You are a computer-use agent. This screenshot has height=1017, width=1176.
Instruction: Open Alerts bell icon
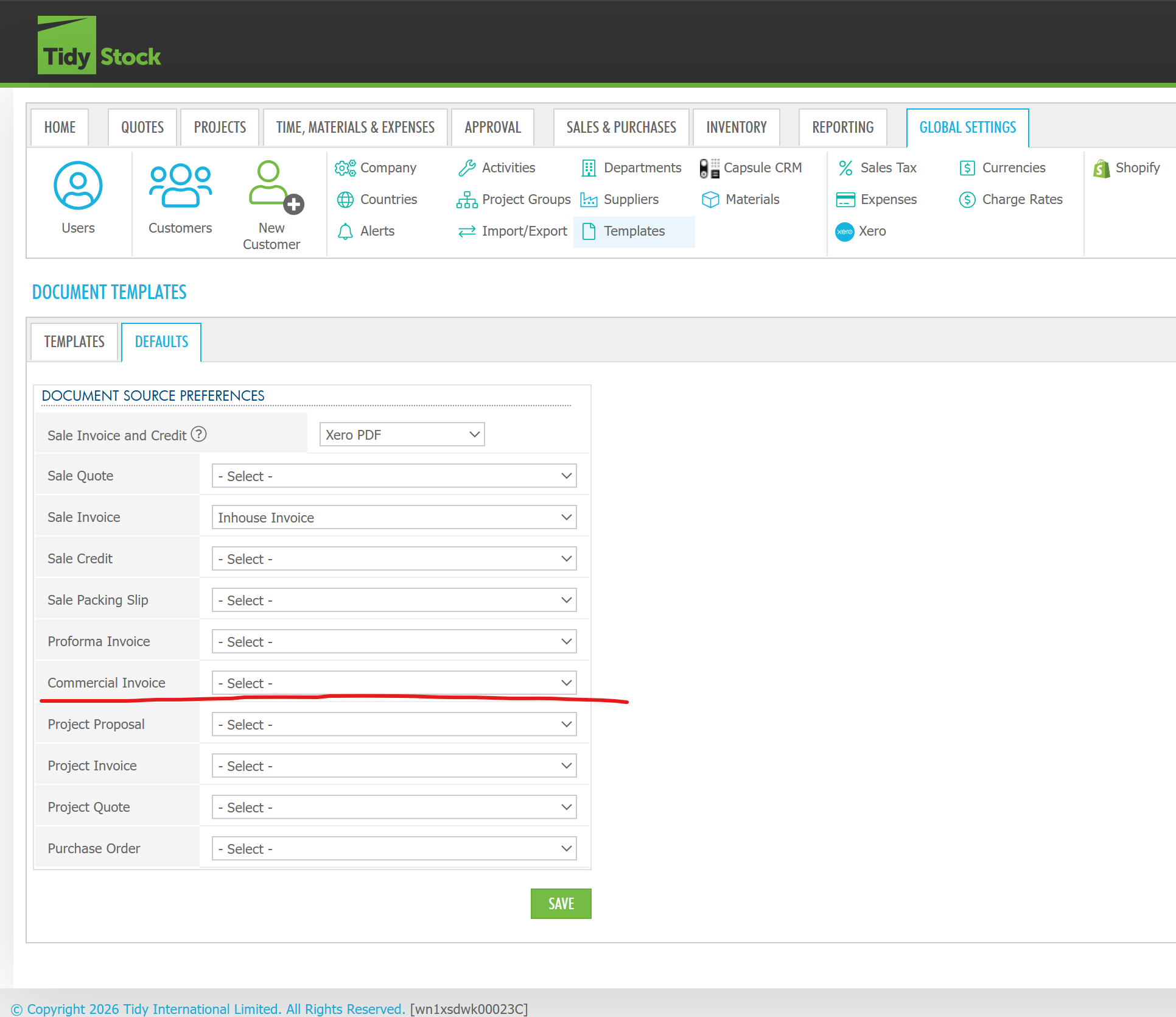tap(345, 231)
